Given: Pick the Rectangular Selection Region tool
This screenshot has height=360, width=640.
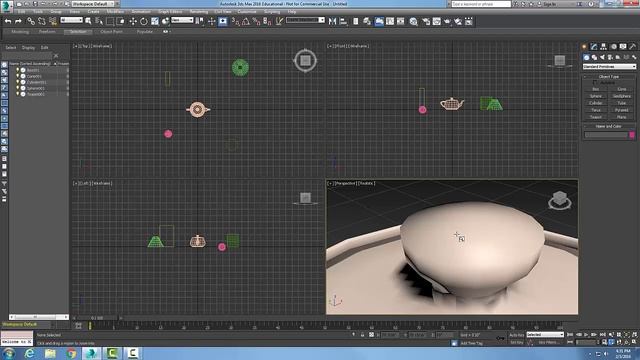Looking at the screenshot, I should (x=110, y=21).
